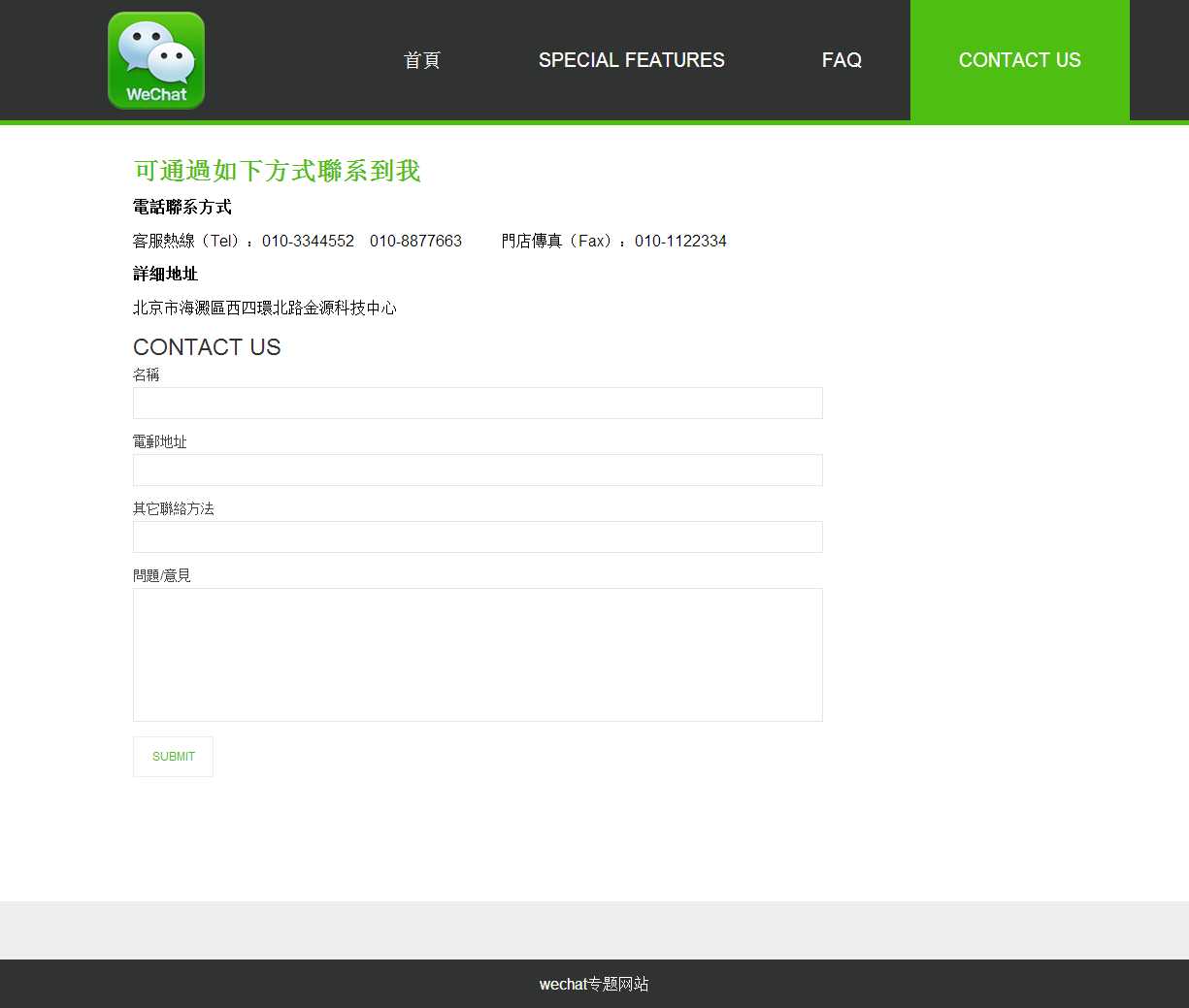Viewport: 1189px width, 1008px height.
Task: Click the 電話聯系方式 section heading
Action: (x=182, y=207)
